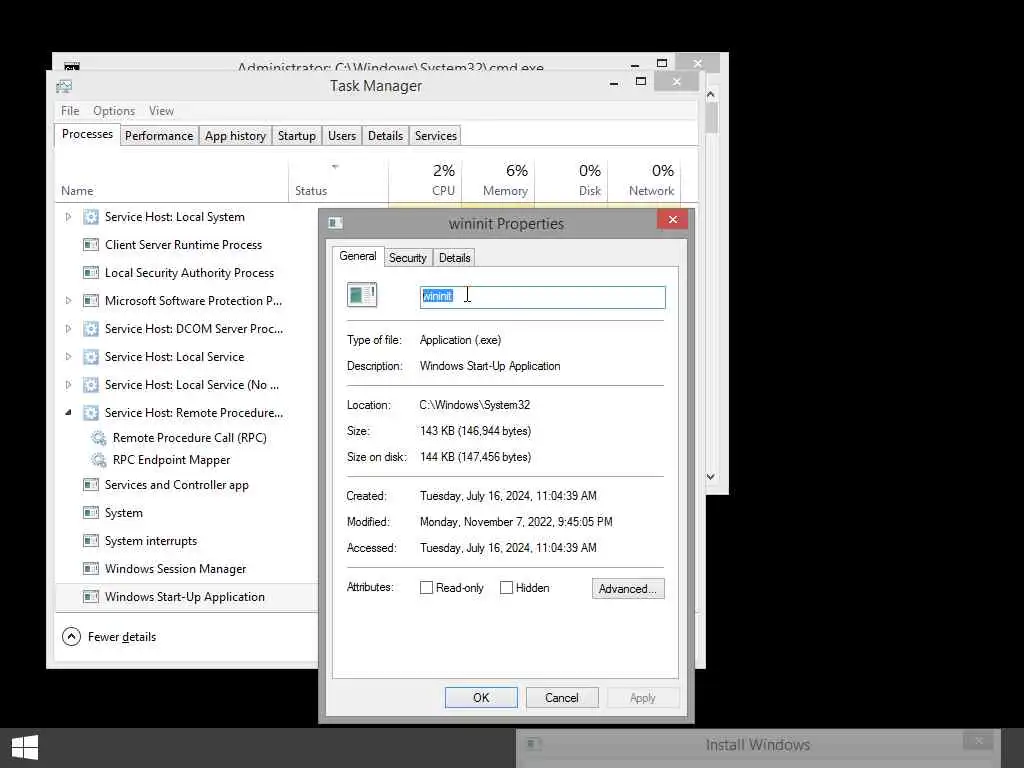Click the Service Host: Local Service (No ...) icon
Screen dimensions: 1024x768
91,385
